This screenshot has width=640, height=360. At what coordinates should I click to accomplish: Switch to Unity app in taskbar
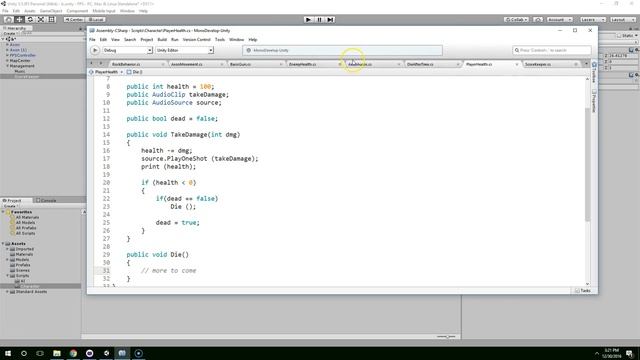tap(106, 353)
